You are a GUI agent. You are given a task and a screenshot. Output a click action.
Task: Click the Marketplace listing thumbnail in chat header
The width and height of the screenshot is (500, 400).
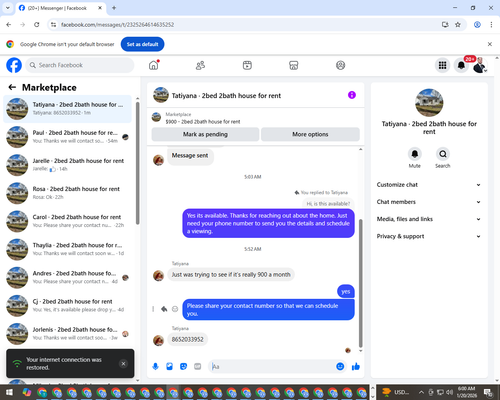coord(156,117)
